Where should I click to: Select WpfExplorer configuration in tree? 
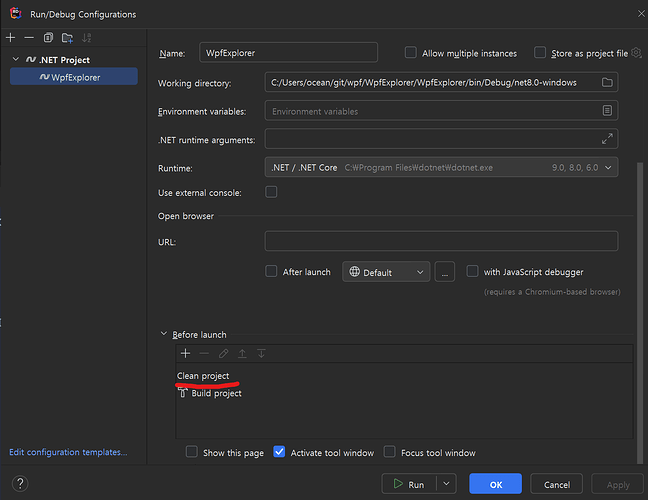(x=76, y=77)
